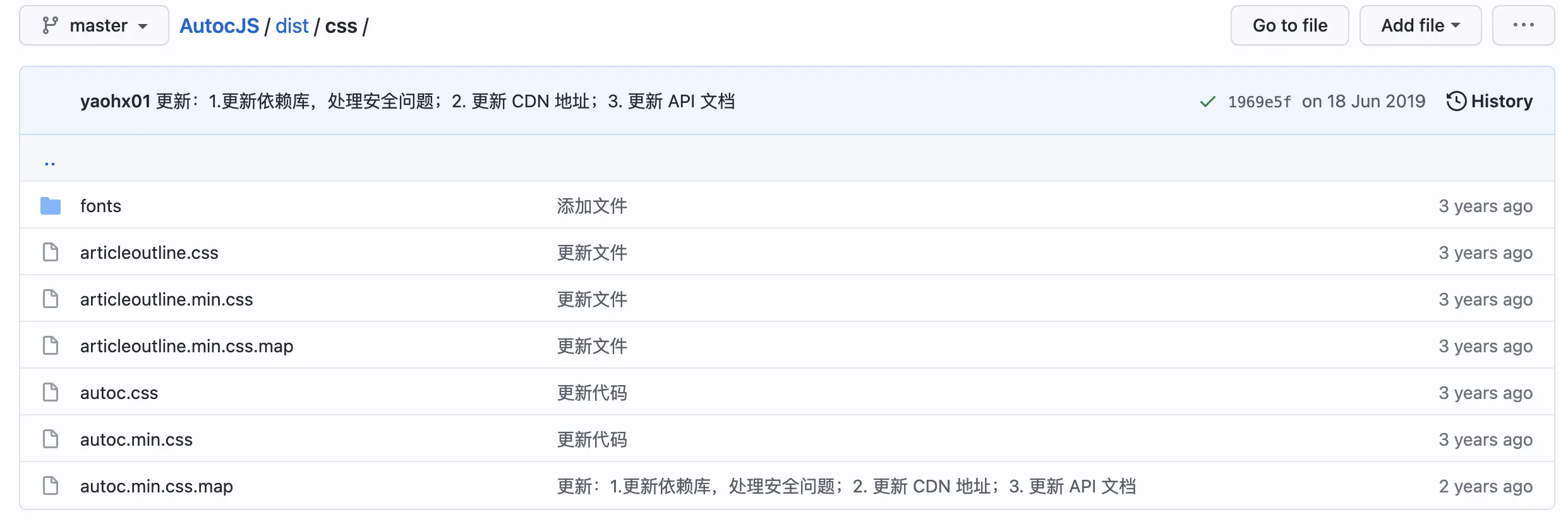Image resolution: width=1568 pixels, height=524 pixels.
Task: Click the green checkmark commit status icon
Action: (x=1207, y=102)
